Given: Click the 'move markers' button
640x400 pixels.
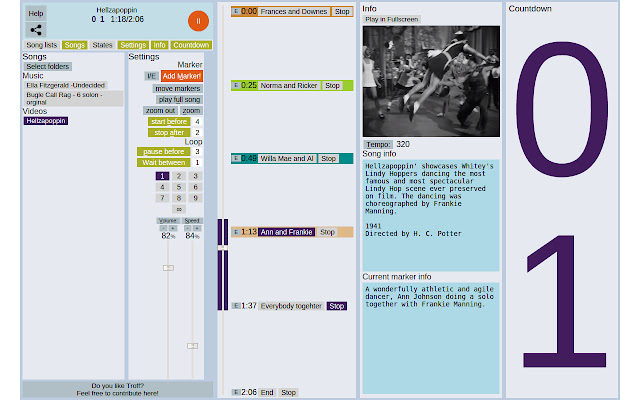Looking at the screenshot, I should coord(178,89).
